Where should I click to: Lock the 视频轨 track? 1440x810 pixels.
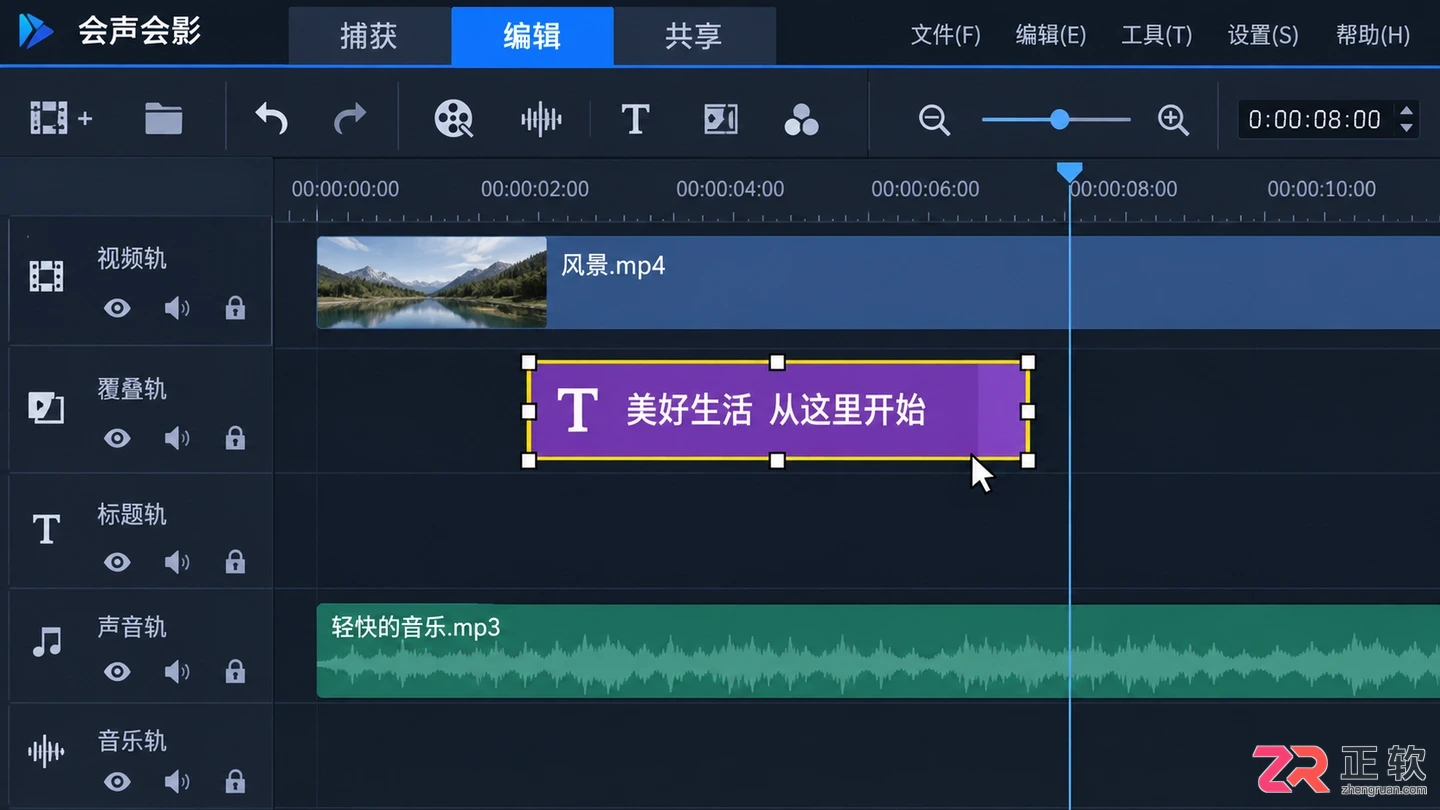(x=235, y=308)
